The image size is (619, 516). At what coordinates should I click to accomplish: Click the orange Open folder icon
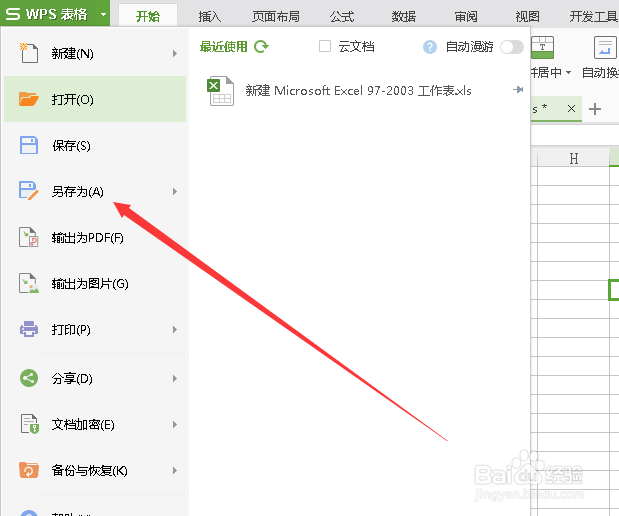[29, 99]
